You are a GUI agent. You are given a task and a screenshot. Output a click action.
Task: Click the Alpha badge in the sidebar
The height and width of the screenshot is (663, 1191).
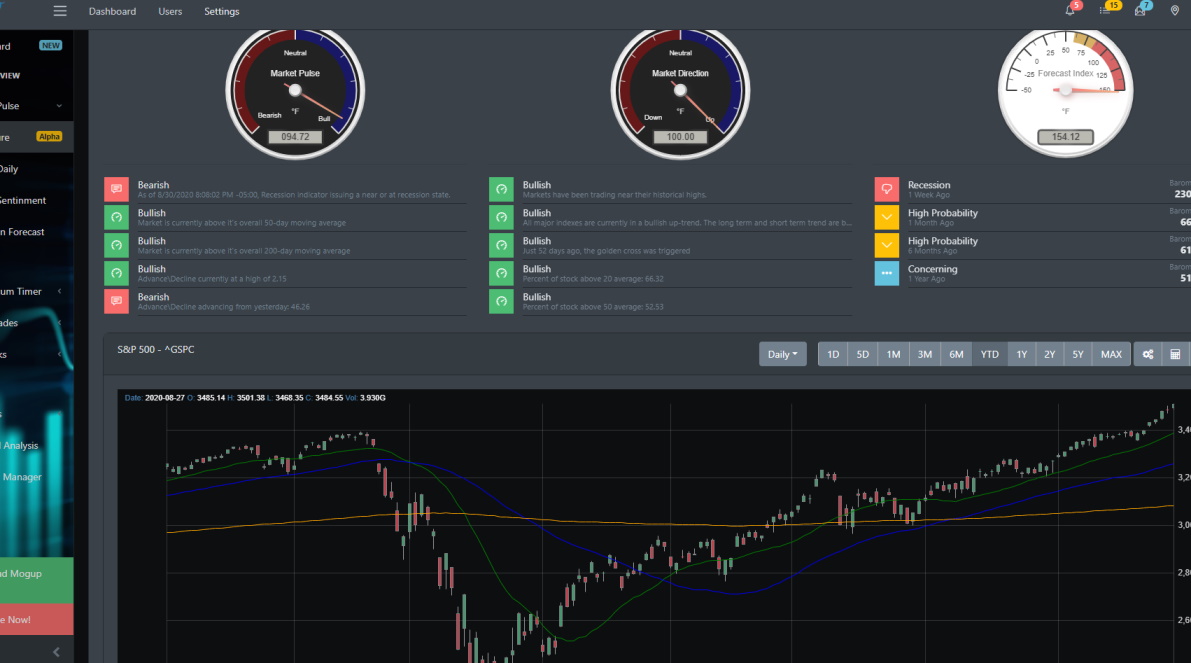(49, 137)
